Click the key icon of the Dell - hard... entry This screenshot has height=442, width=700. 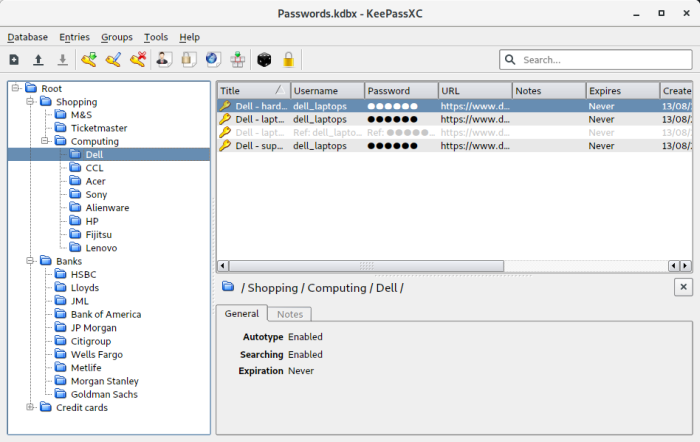pos(225,106)
